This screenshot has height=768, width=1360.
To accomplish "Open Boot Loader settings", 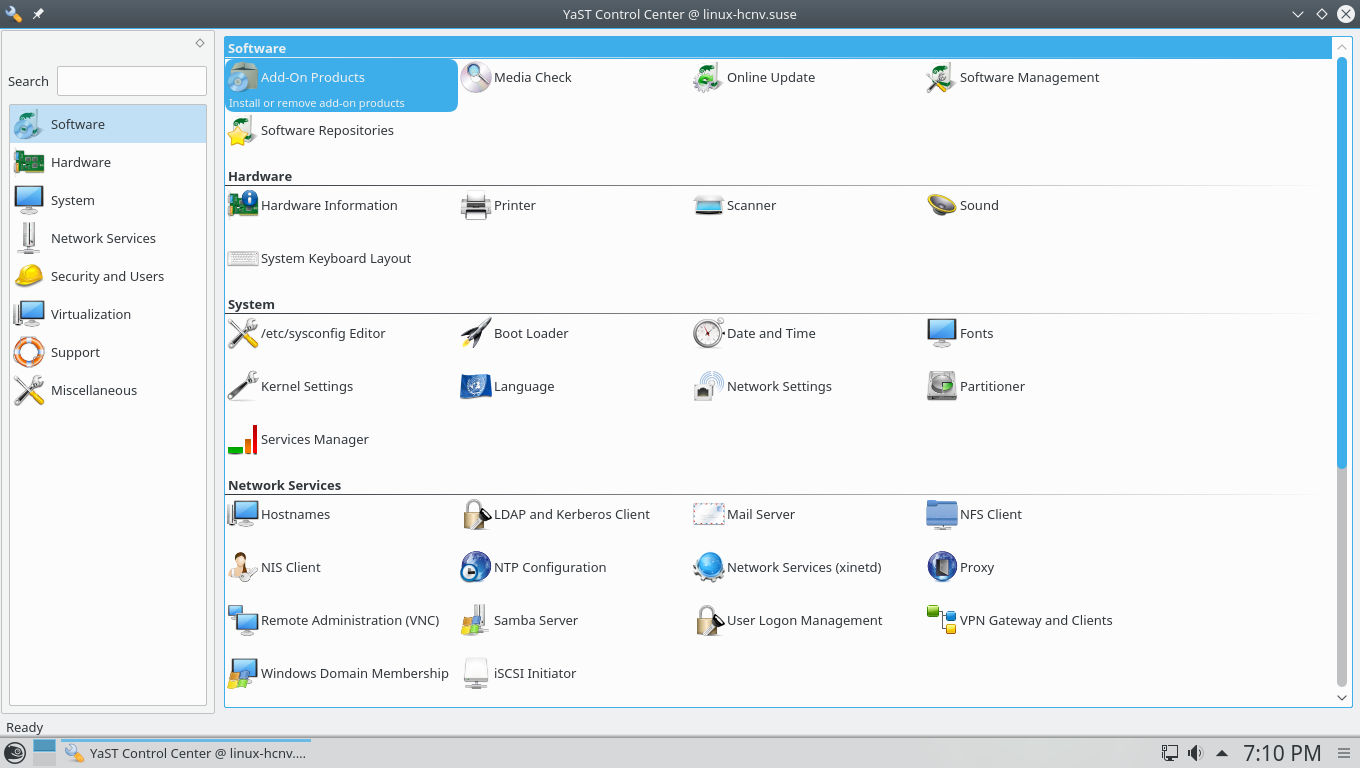I will 514,334.
